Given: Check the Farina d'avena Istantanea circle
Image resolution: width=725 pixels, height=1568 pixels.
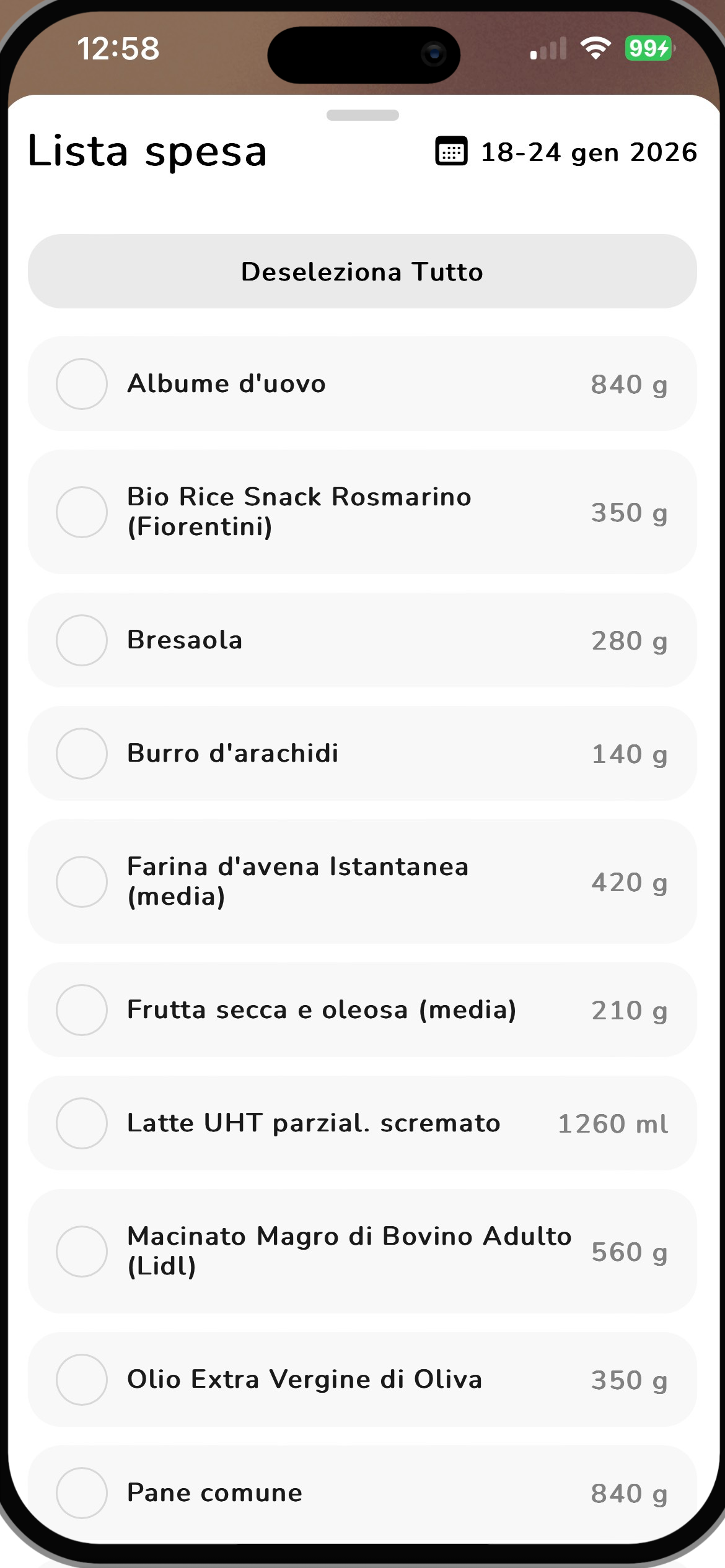Looking at the screenshot, I should pyautogui.click(x=82, y=882).
